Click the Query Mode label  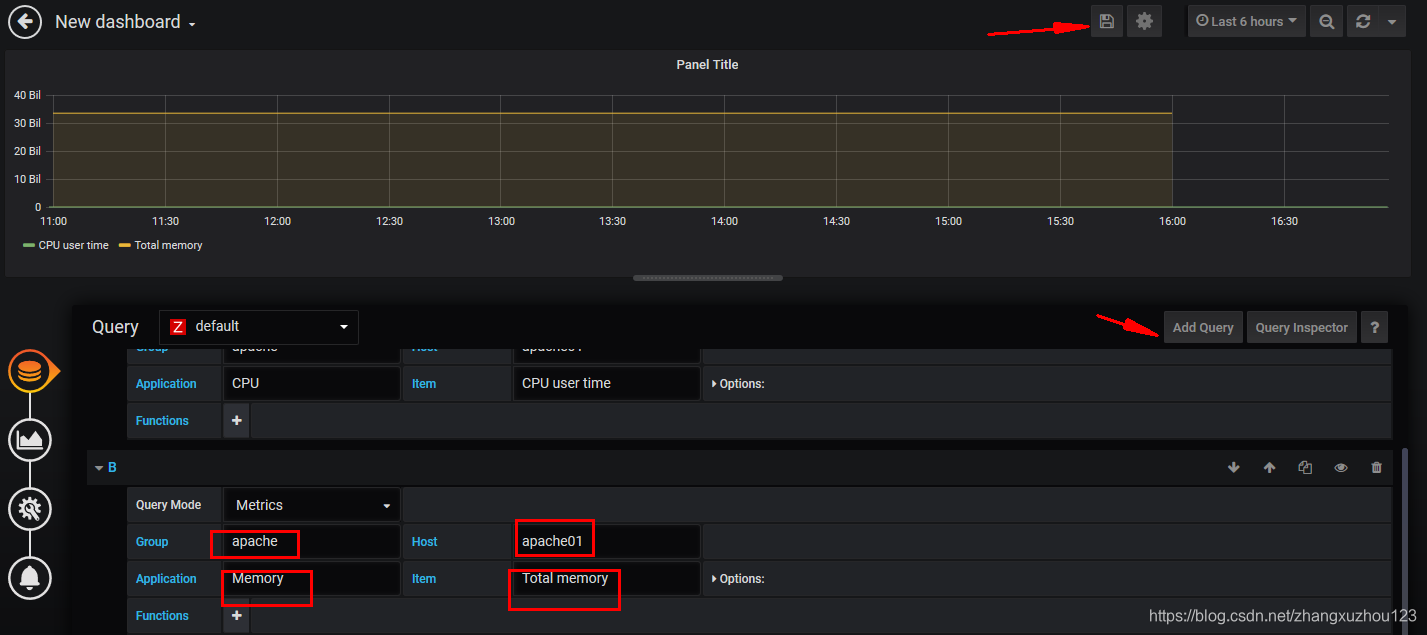(x=168, y=505)
